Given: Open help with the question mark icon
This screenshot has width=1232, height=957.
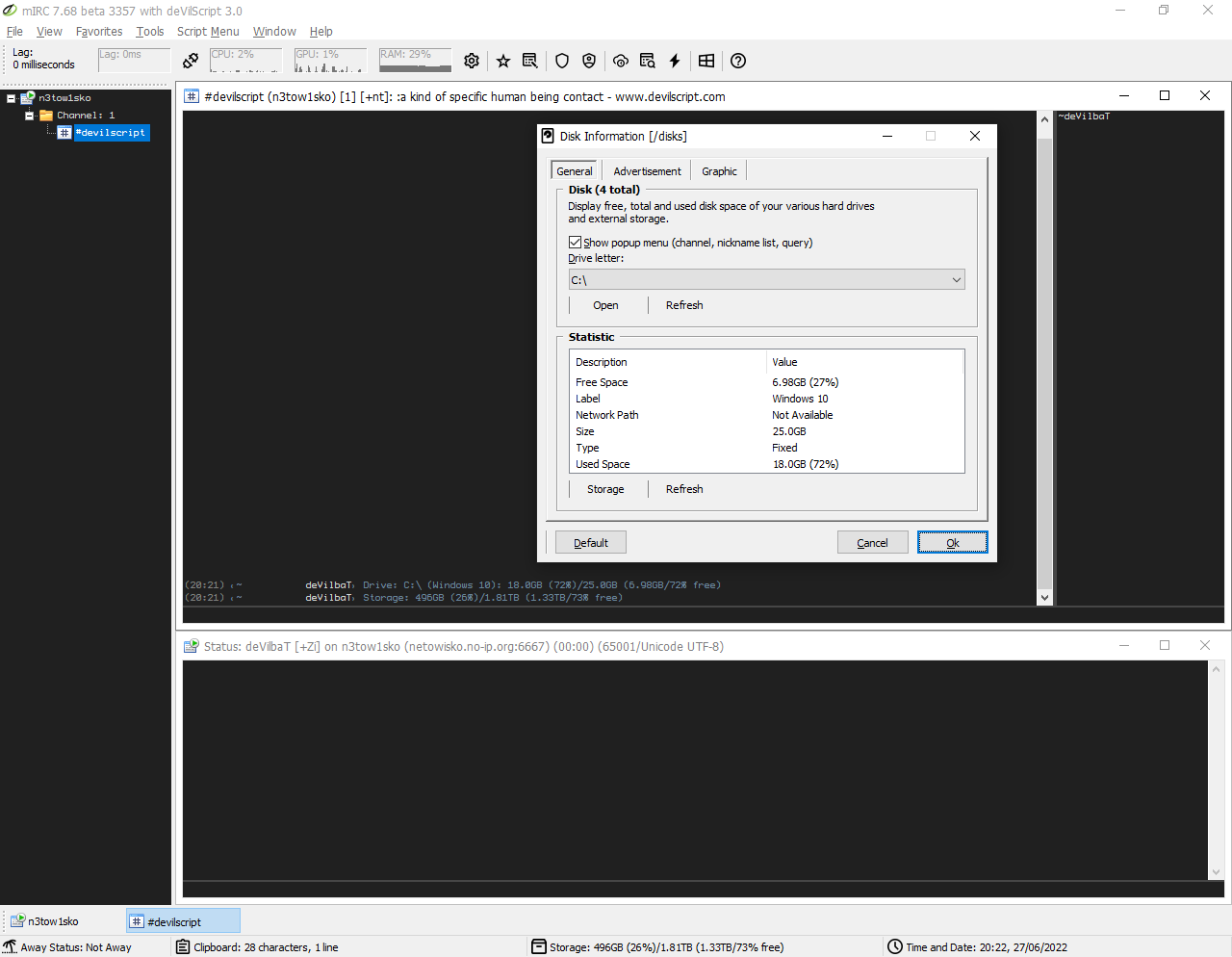Looking at the screenshot, I should (738, 61).
